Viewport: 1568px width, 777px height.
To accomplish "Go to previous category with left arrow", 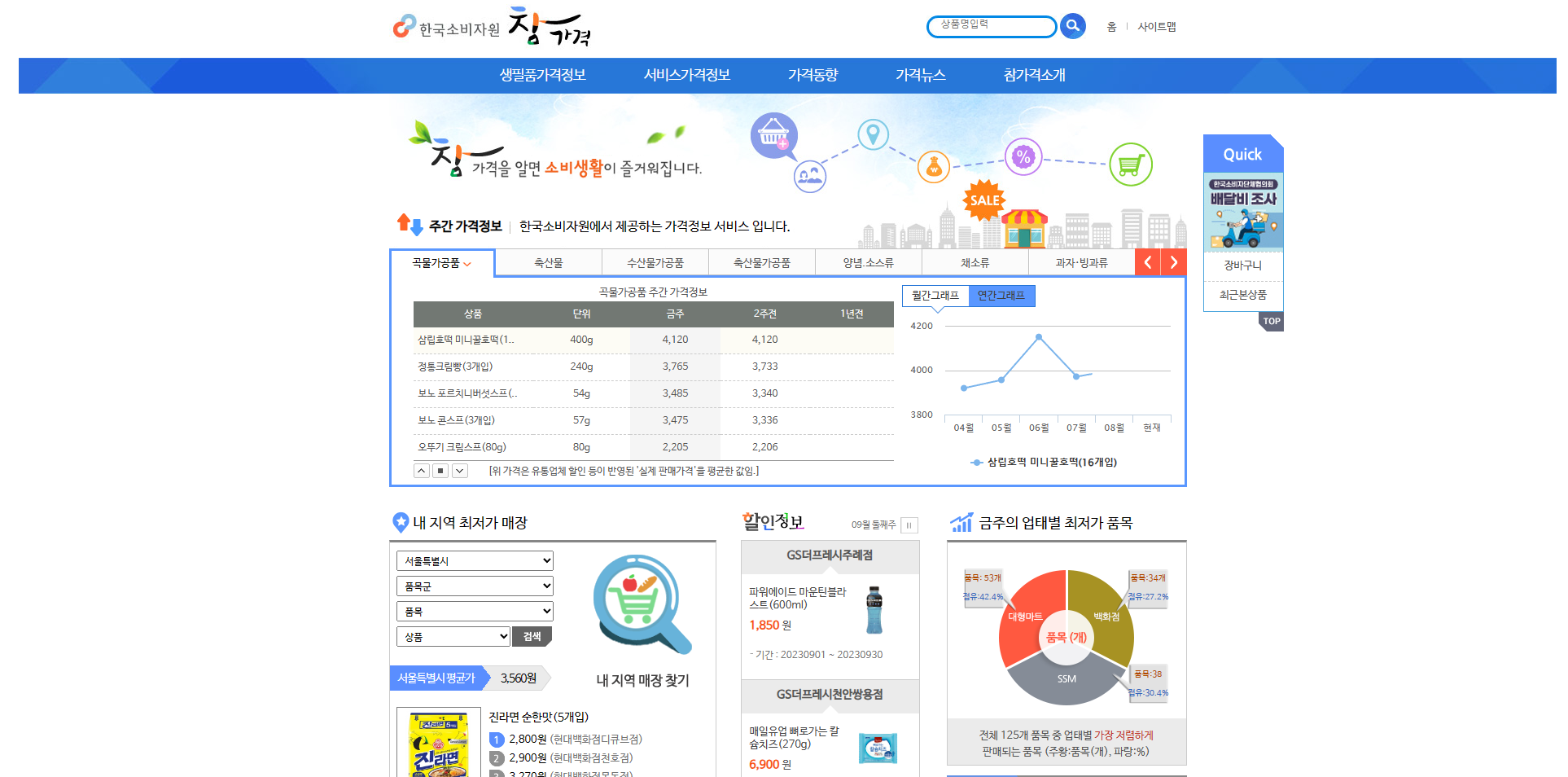I will 1148,262.
